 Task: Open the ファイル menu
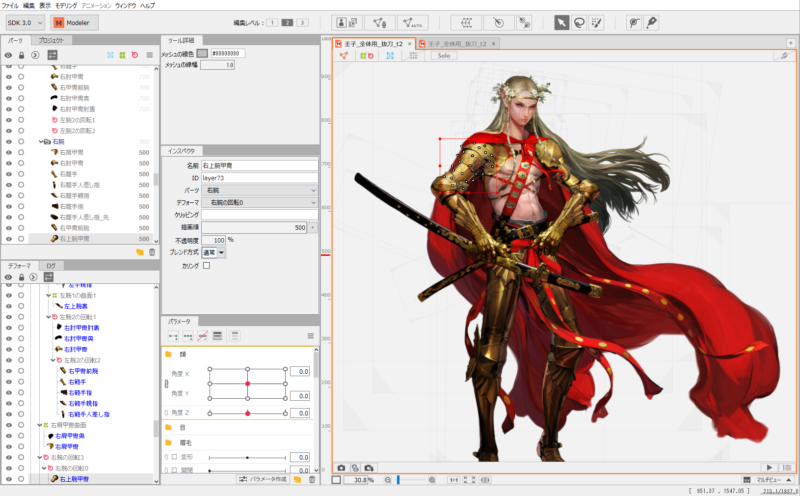point(10,5)
